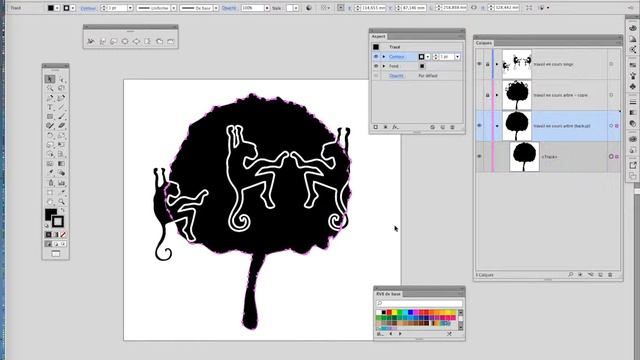This screenshot has height=360, width=640.
Task: Unlock the 'arbre - copie' layer
Action: coord(487,95)
